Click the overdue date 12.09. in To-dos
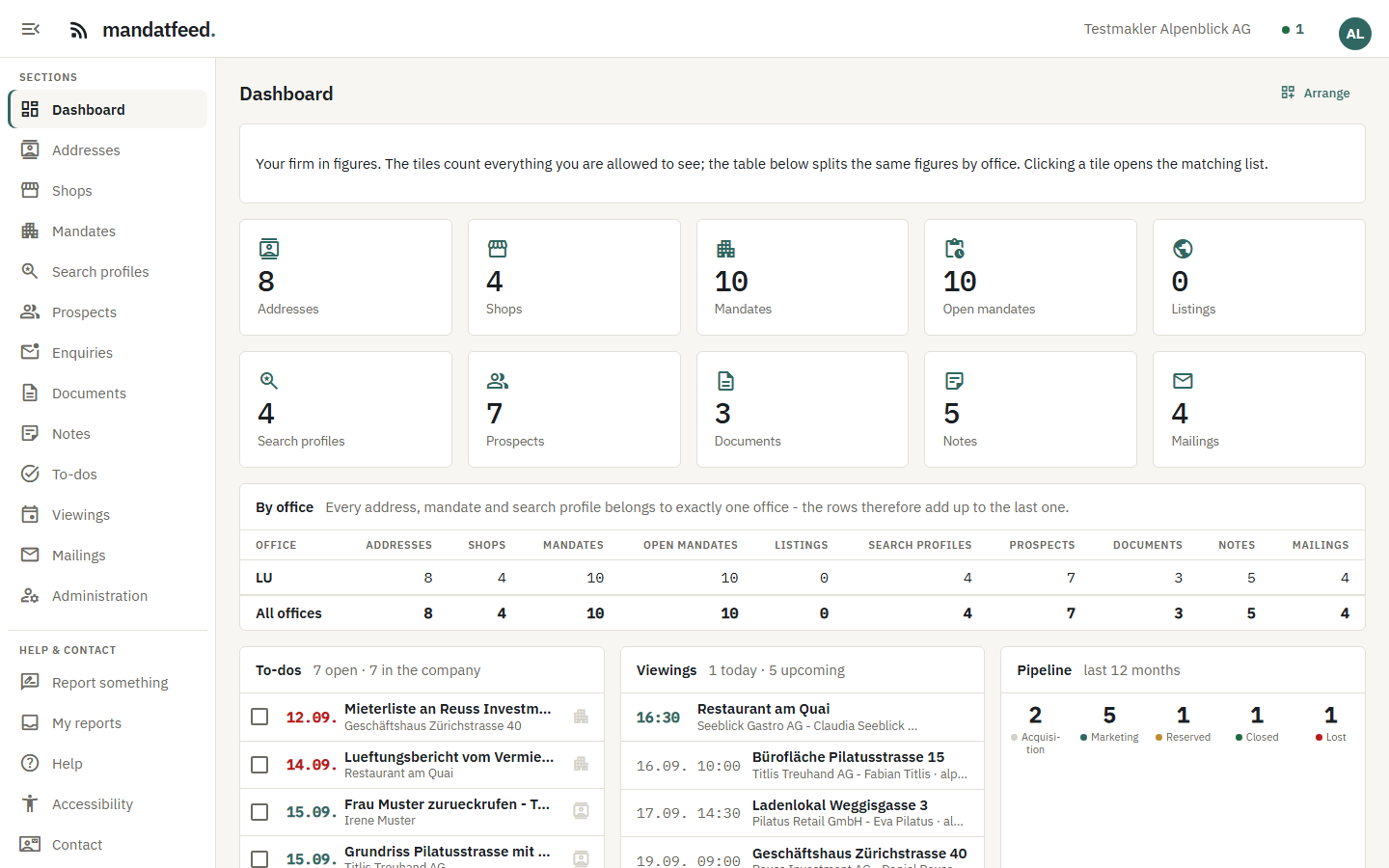The image size is (1389, 868). pyautogui.click(x=311, y=718)
